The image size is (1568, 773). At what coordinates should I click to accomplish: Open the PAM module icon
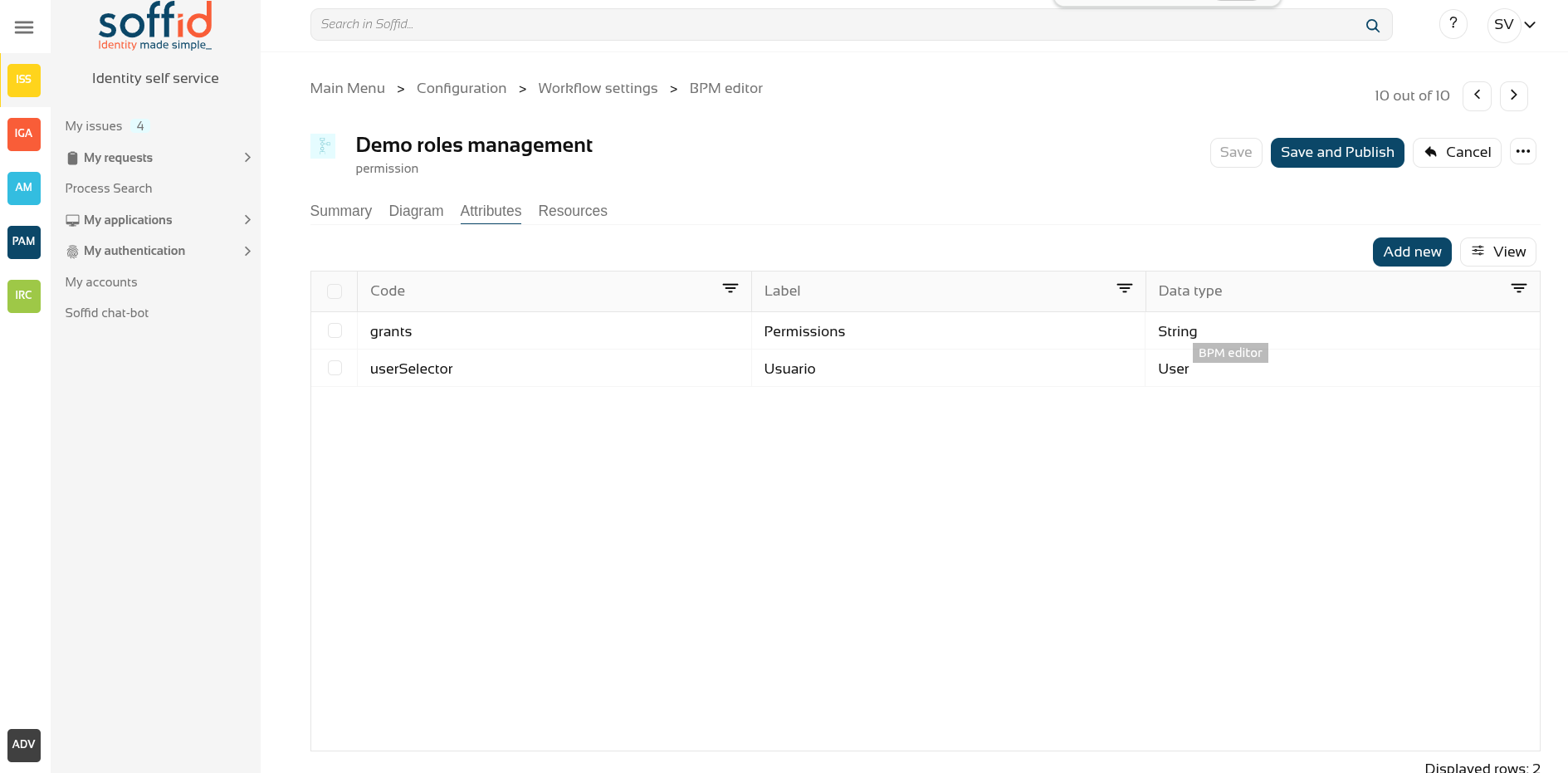pyautogui.click(x=24, y=242)
